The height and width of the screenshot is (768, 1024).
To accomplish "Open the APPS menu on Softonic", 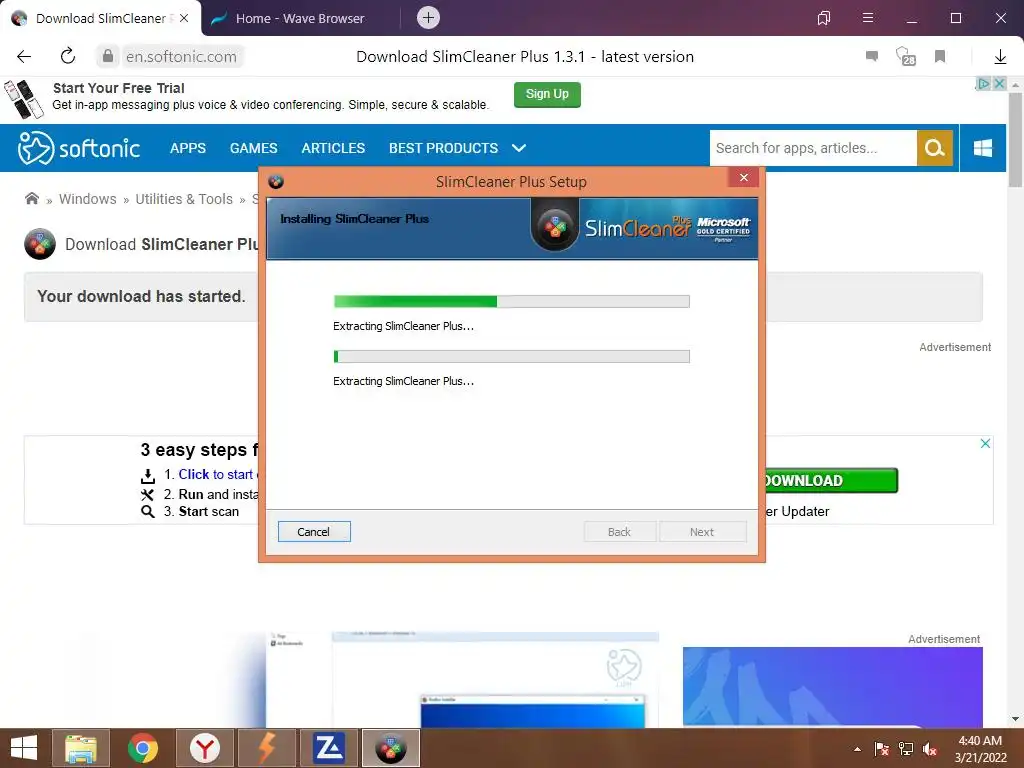I will pos(187,148).
